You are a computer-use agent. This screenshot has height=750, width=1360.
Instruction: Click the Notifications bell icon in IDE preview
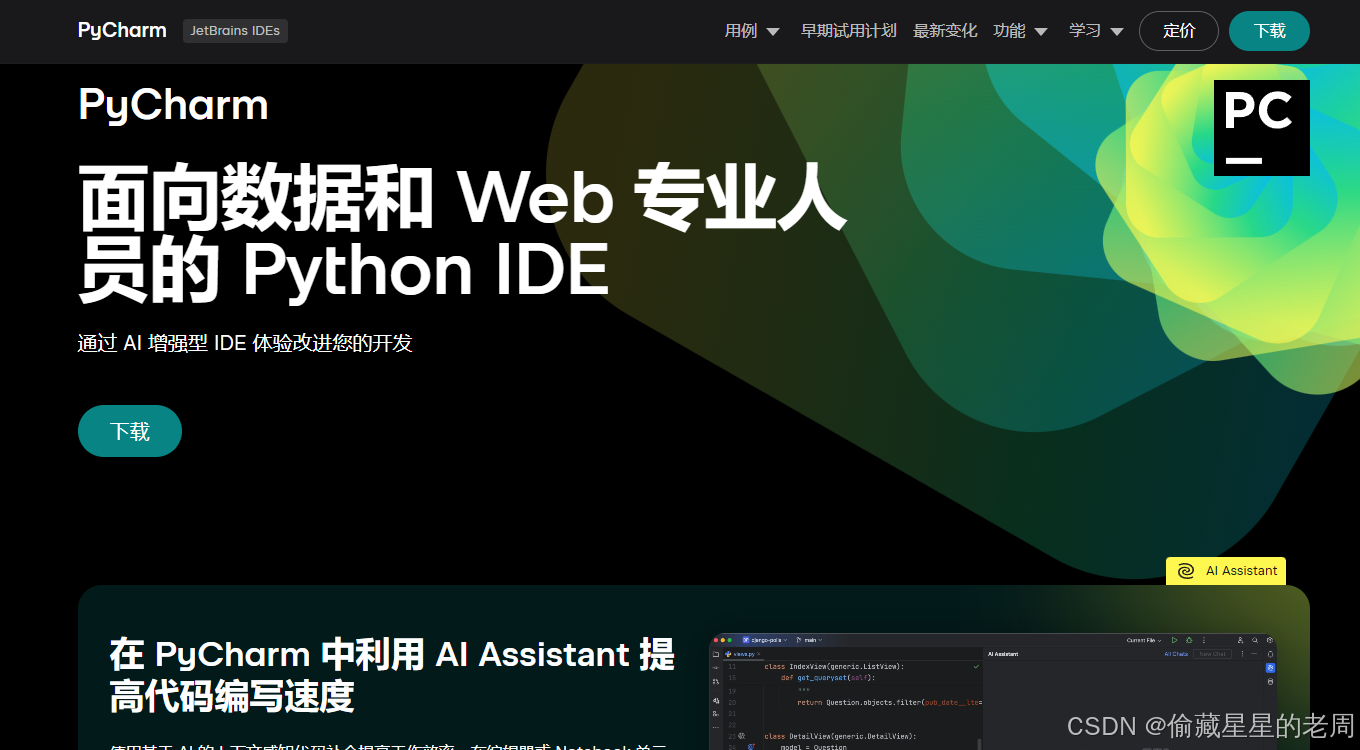1270,654
